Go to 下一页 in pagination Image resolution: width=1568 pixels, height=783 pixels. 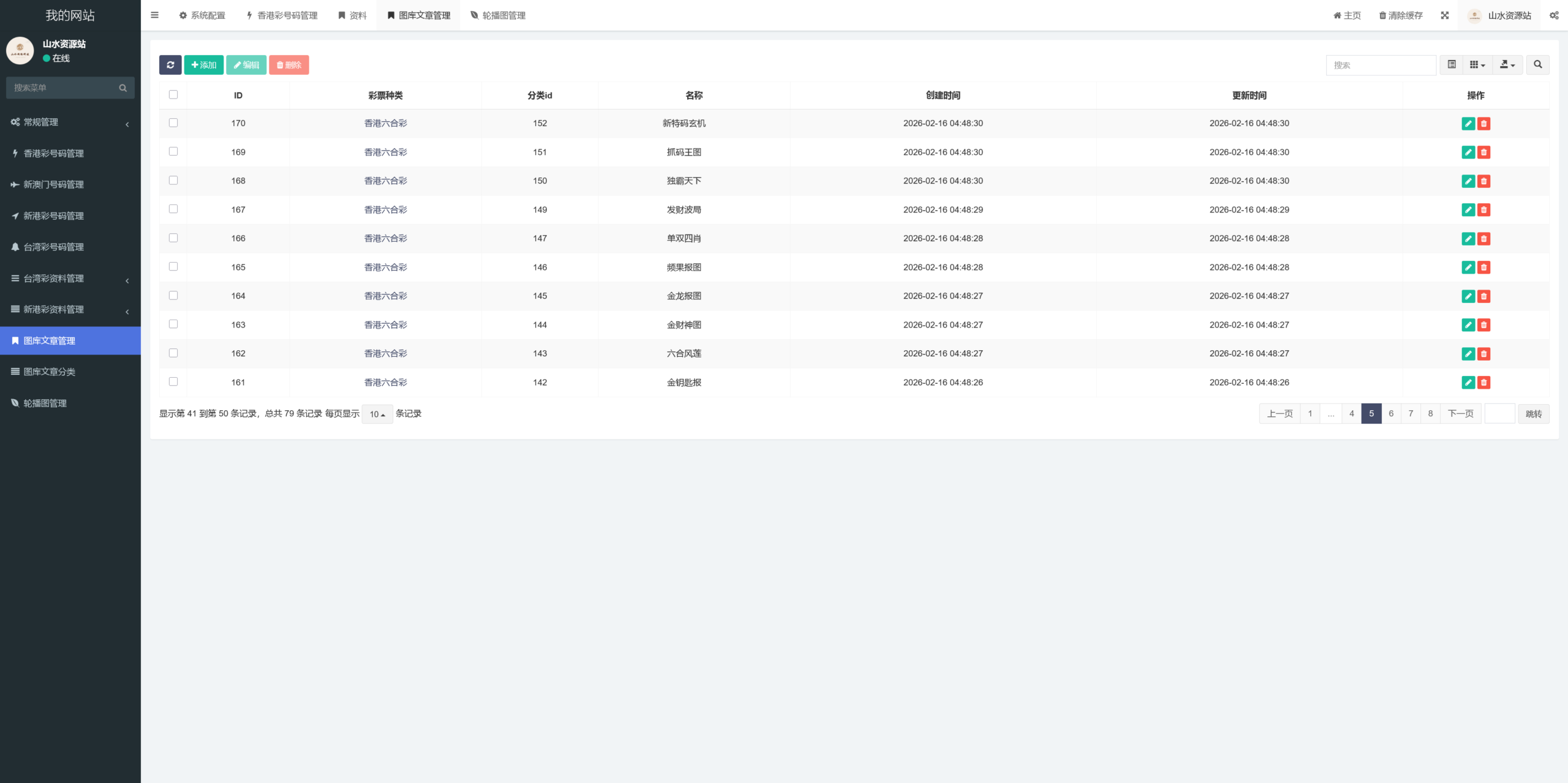1460,414
